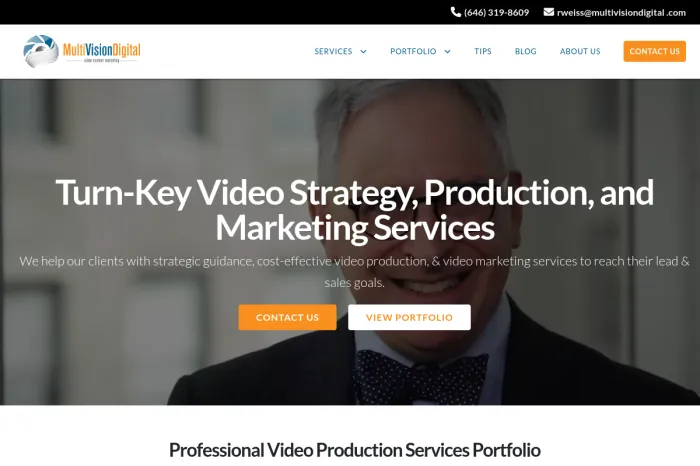Screen dimensions: 700x466
Task: Go to the Tips page
Action: click(483, 51)
